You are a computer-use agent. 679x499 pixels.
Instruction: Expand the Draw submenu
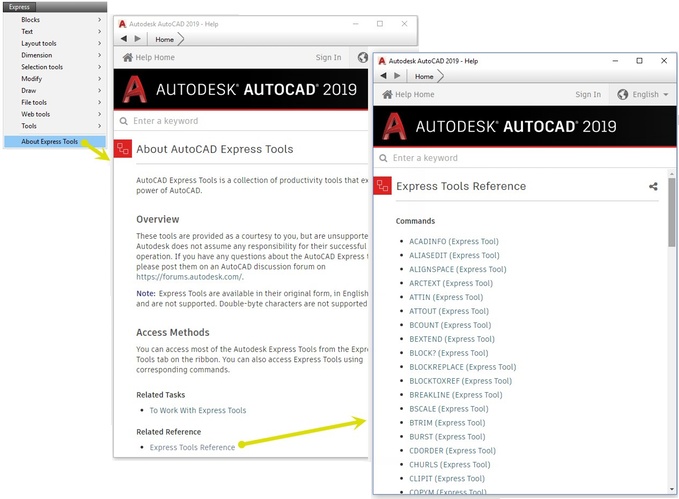tap(55, 91)
